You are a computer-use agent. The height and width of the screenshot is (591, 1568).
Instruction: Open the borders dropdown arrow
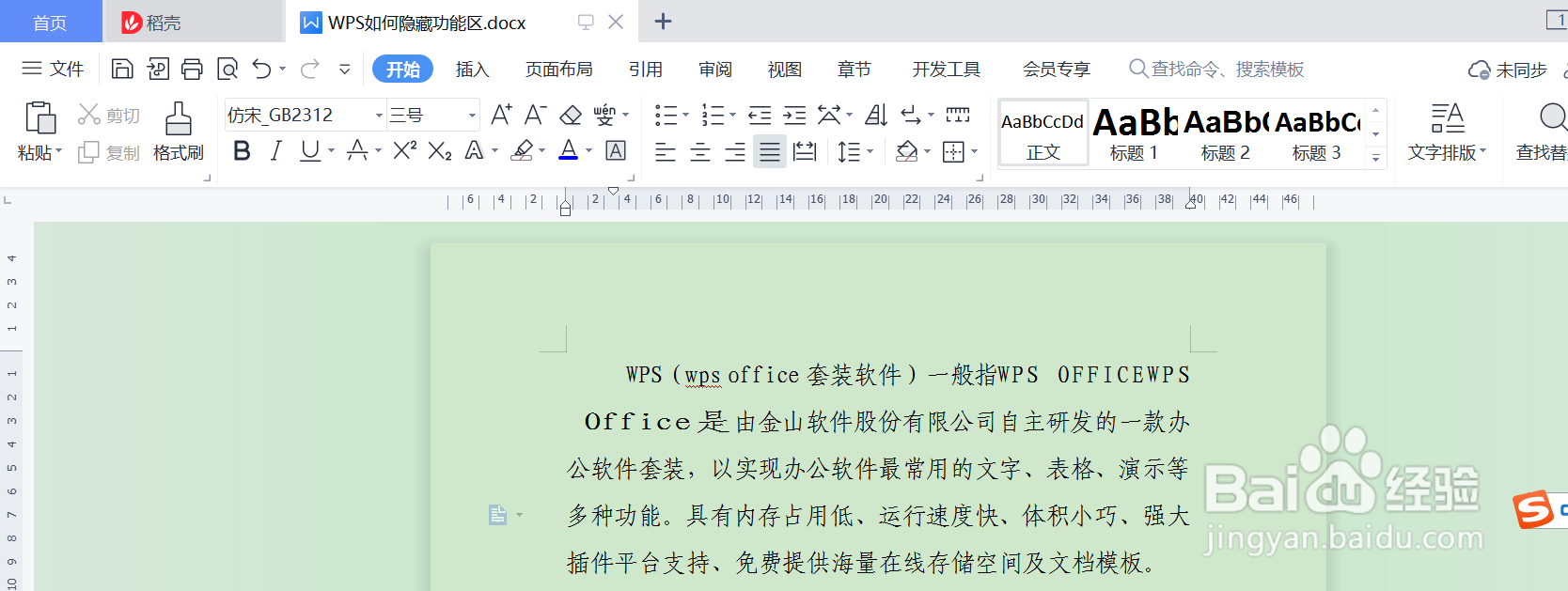974,151
